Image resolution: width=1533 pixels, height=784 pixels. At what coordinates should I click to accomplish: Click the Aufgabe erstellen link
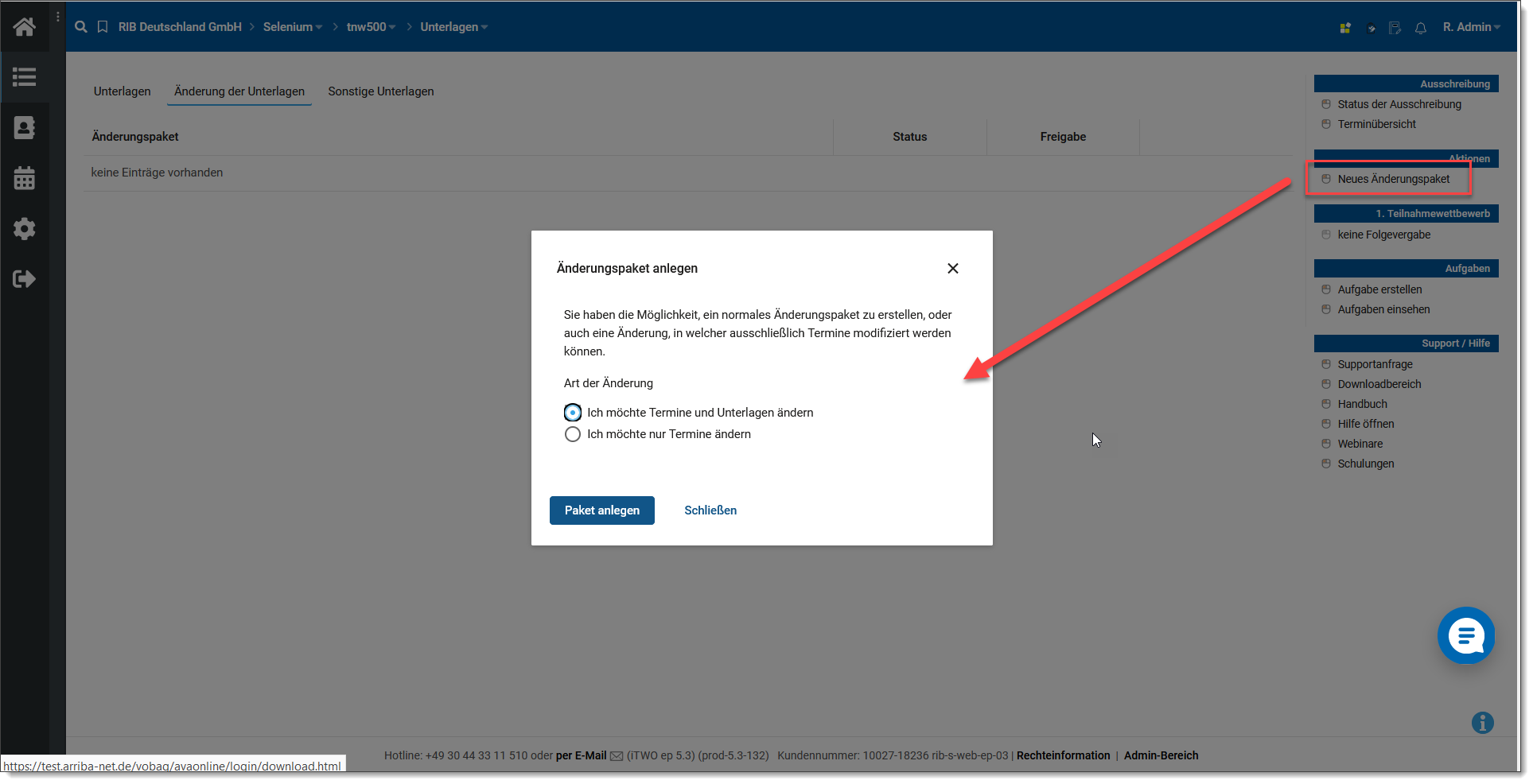click(x=1380, y=289)
